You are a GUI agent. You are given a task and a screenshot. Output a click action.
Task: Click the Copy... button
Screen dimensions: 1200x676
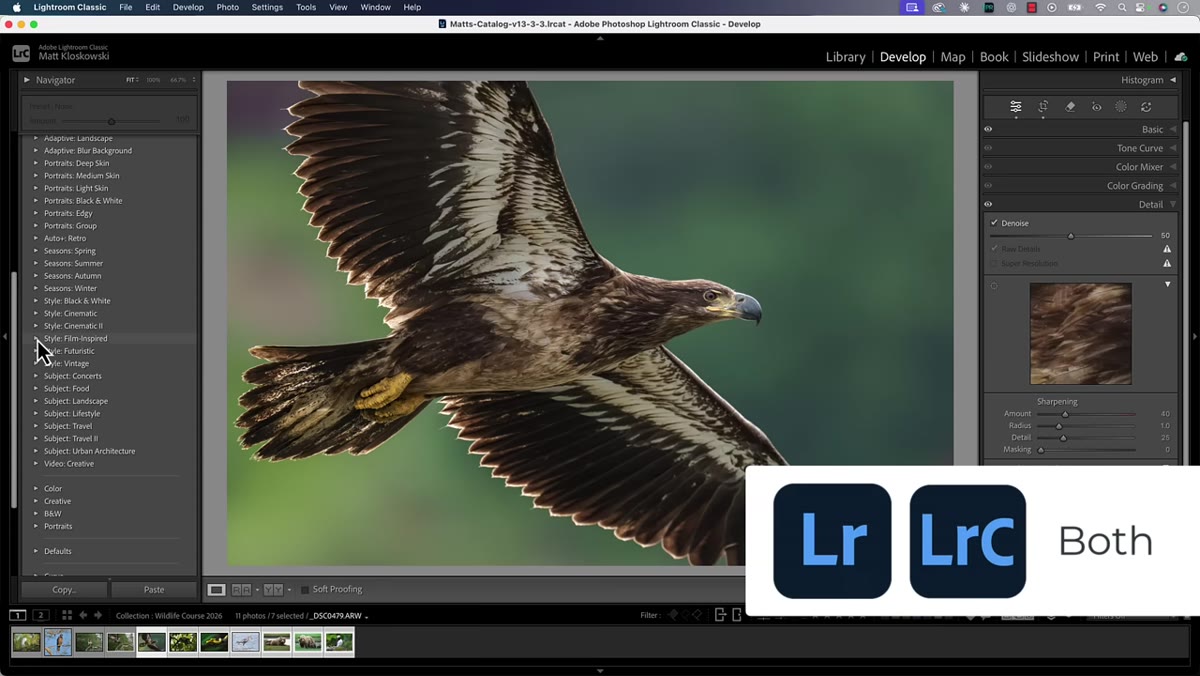(x=64, y=590)
